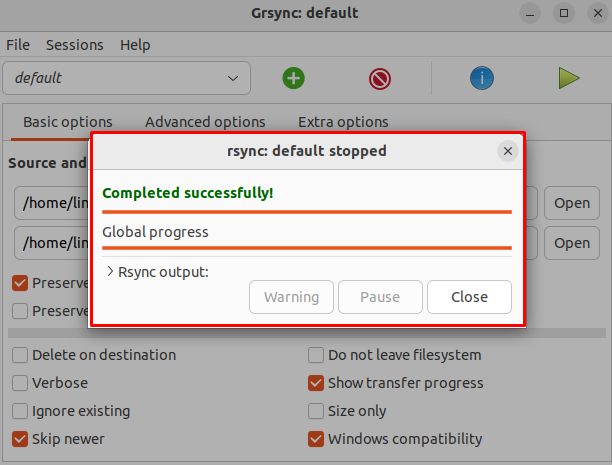Click the blue info icon
Image resolution: width=612 pixels, height=465 pixels.
pos(482,78)
